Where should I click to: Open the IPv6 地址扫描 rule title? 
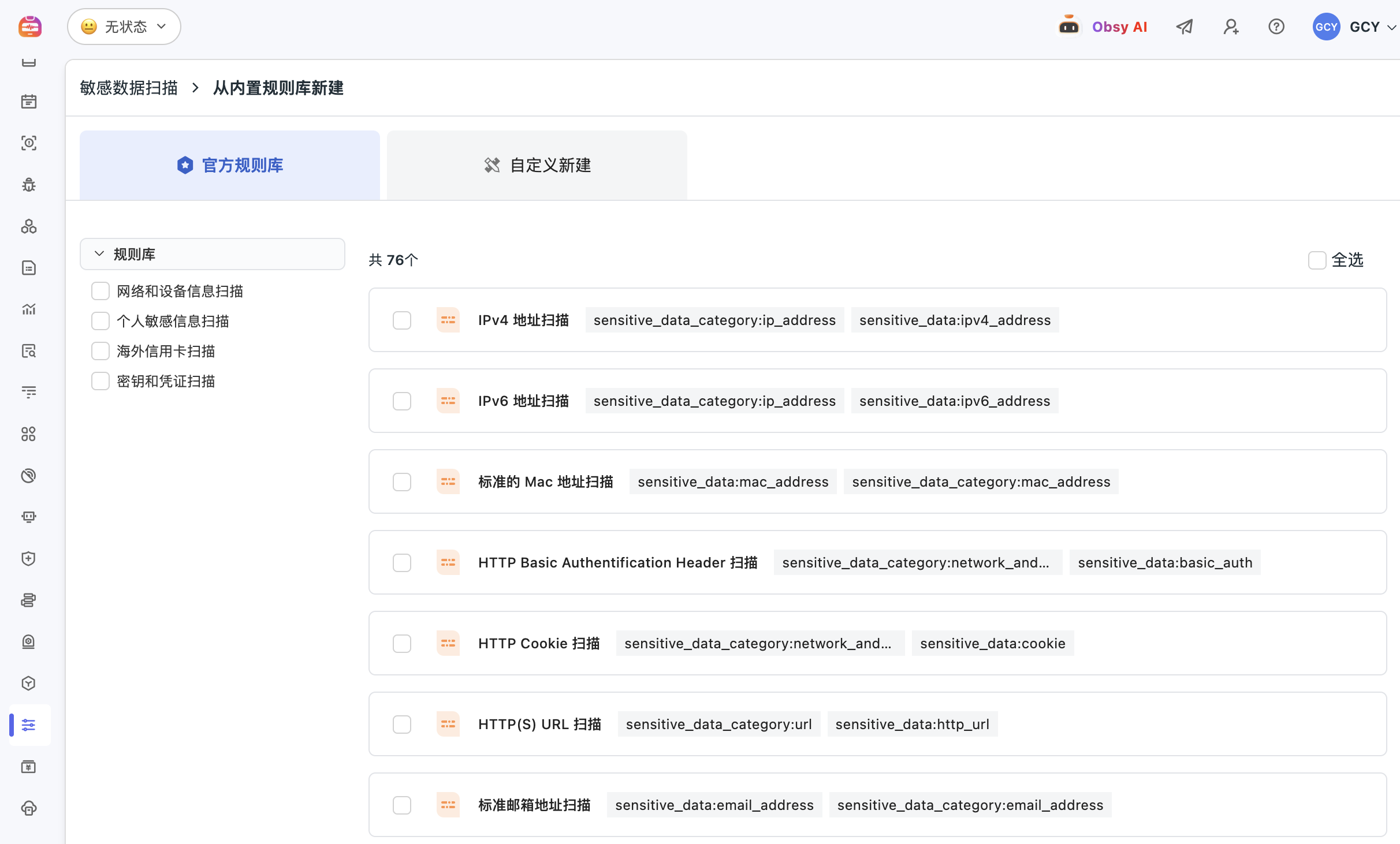(x=523, y=401)
